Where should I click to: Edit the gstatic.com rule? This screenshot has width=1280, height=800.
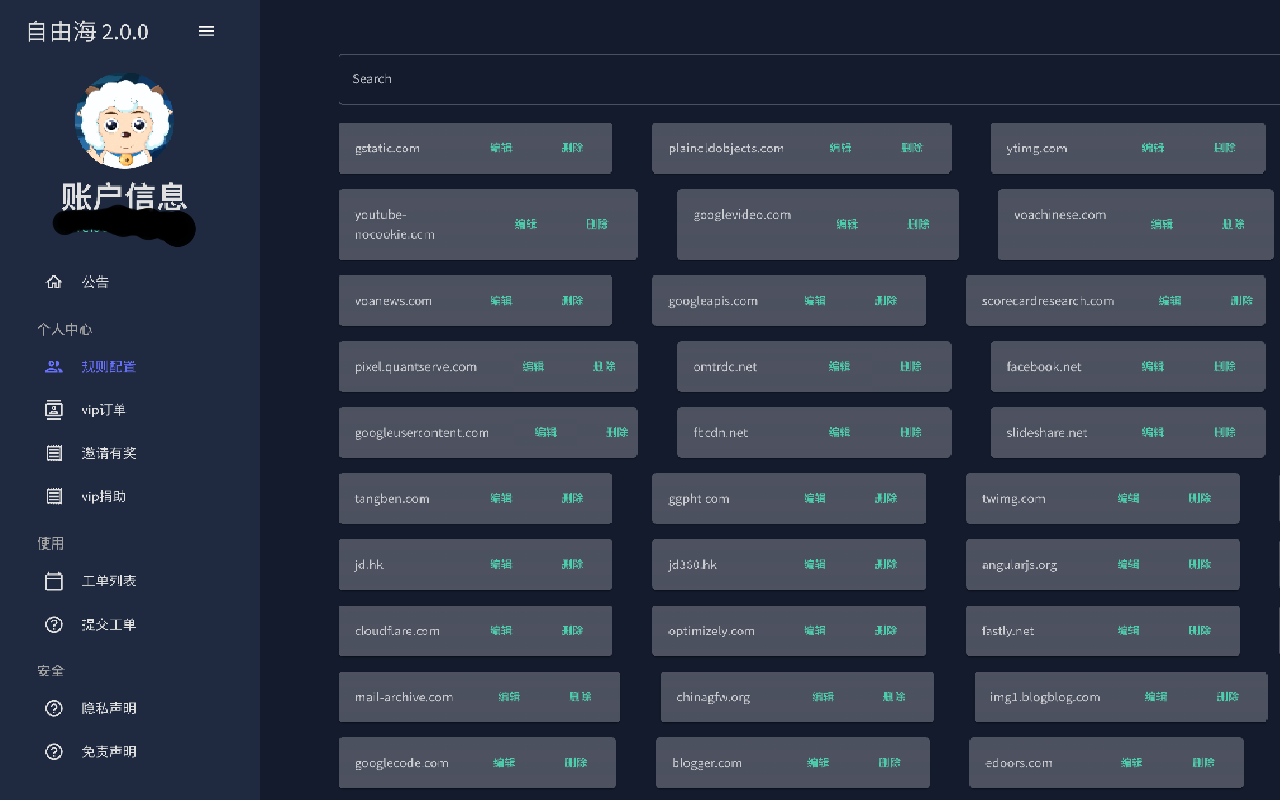click(x=501, y=148)
